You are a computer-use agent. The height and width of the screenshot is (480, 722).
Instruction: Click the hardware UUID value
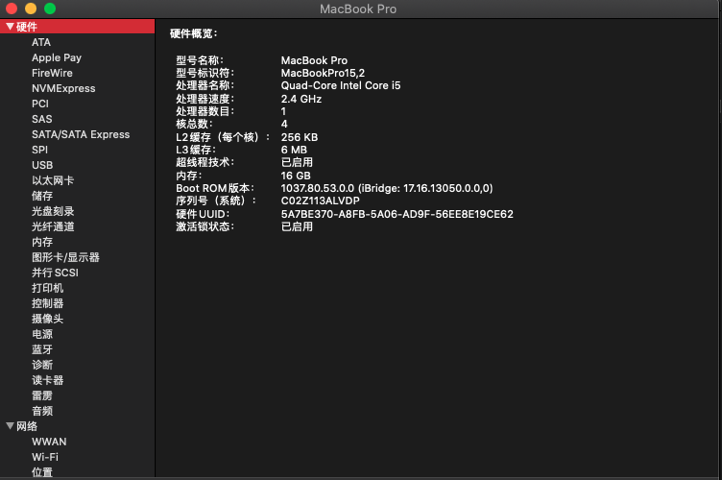point(397,214)
